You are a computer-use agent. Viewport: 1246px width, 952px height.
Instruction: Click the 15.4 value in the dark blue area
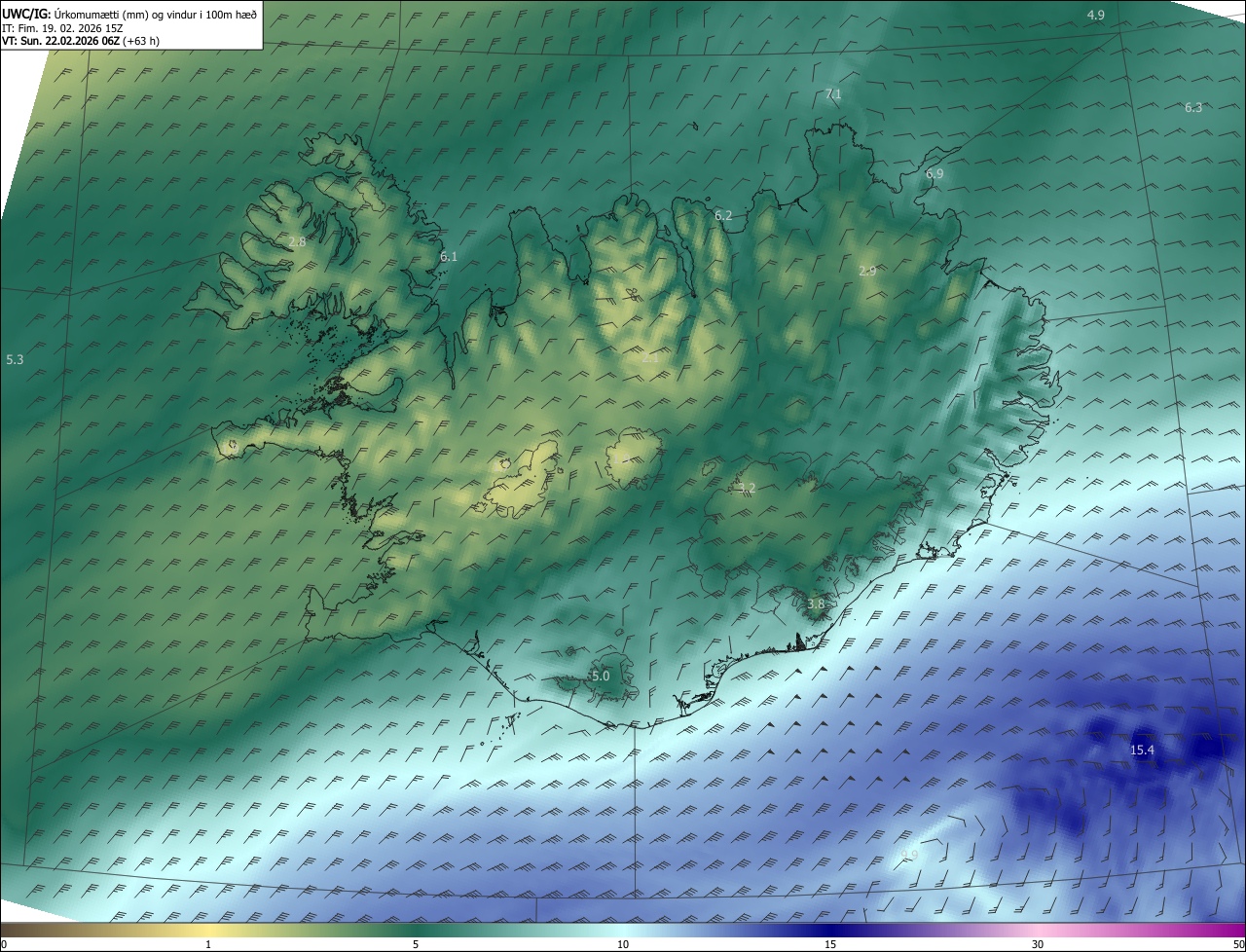point(1142,750)
